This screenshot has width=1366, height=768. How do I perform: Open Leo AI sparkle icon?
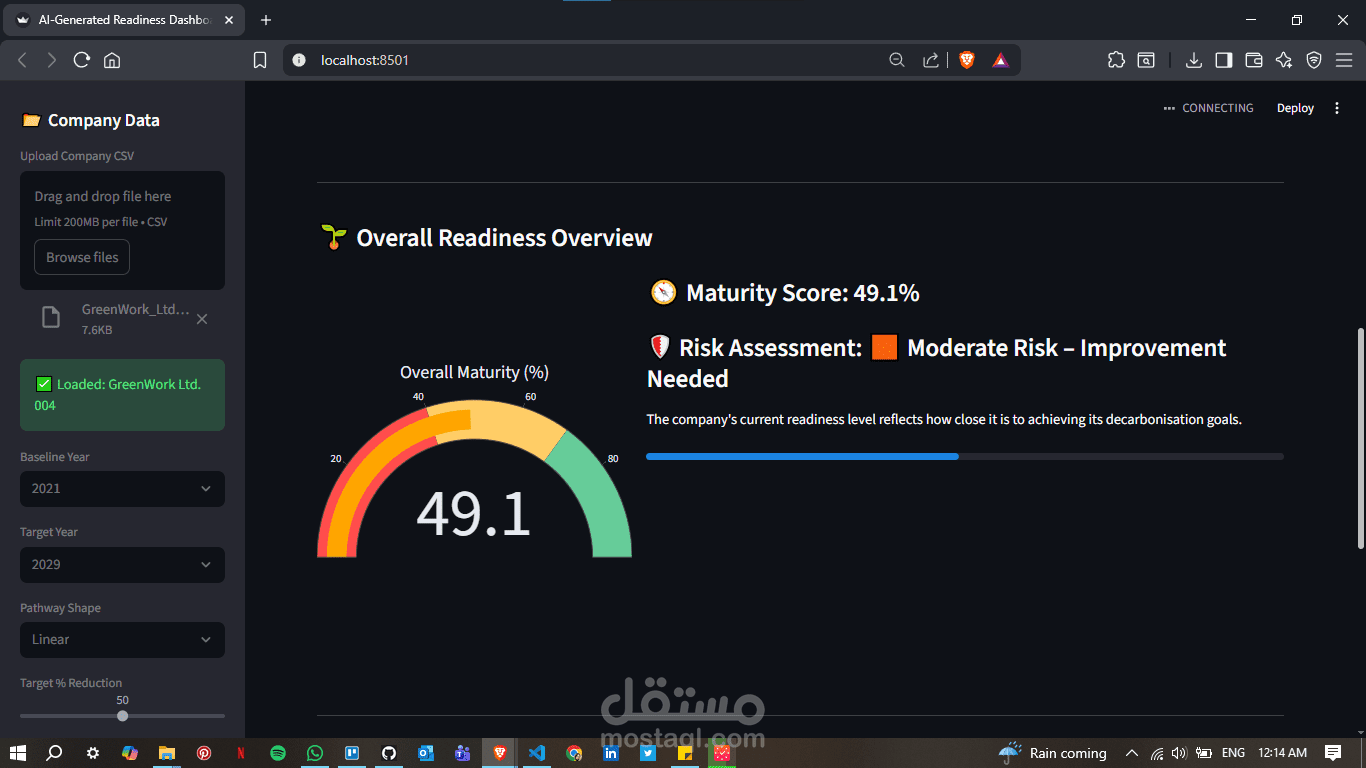click(x=1284, y=60)
